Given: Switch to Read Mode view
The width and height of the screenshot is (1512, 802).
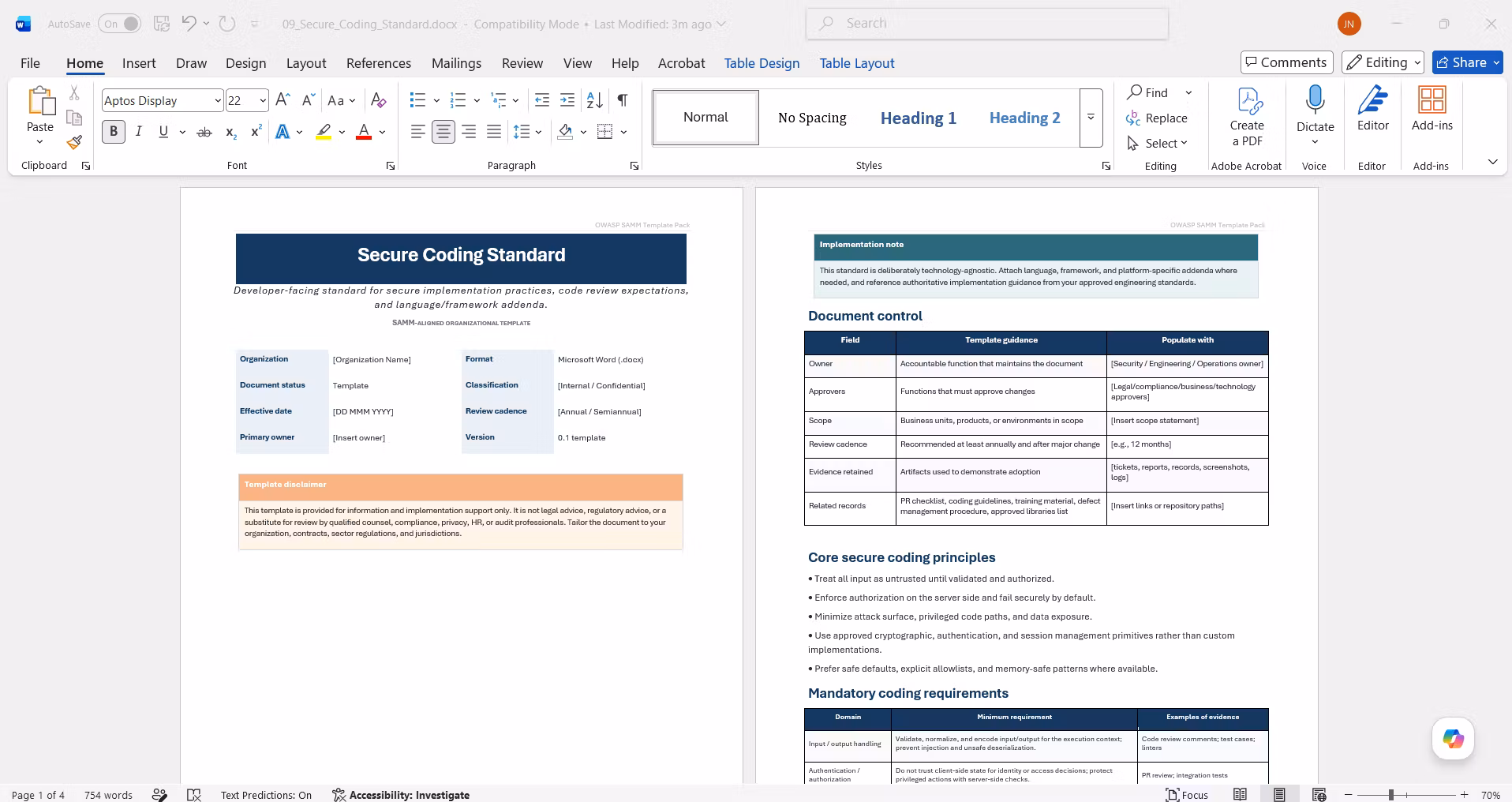Looking at the screenshot, I should [x=1241, y=795].
